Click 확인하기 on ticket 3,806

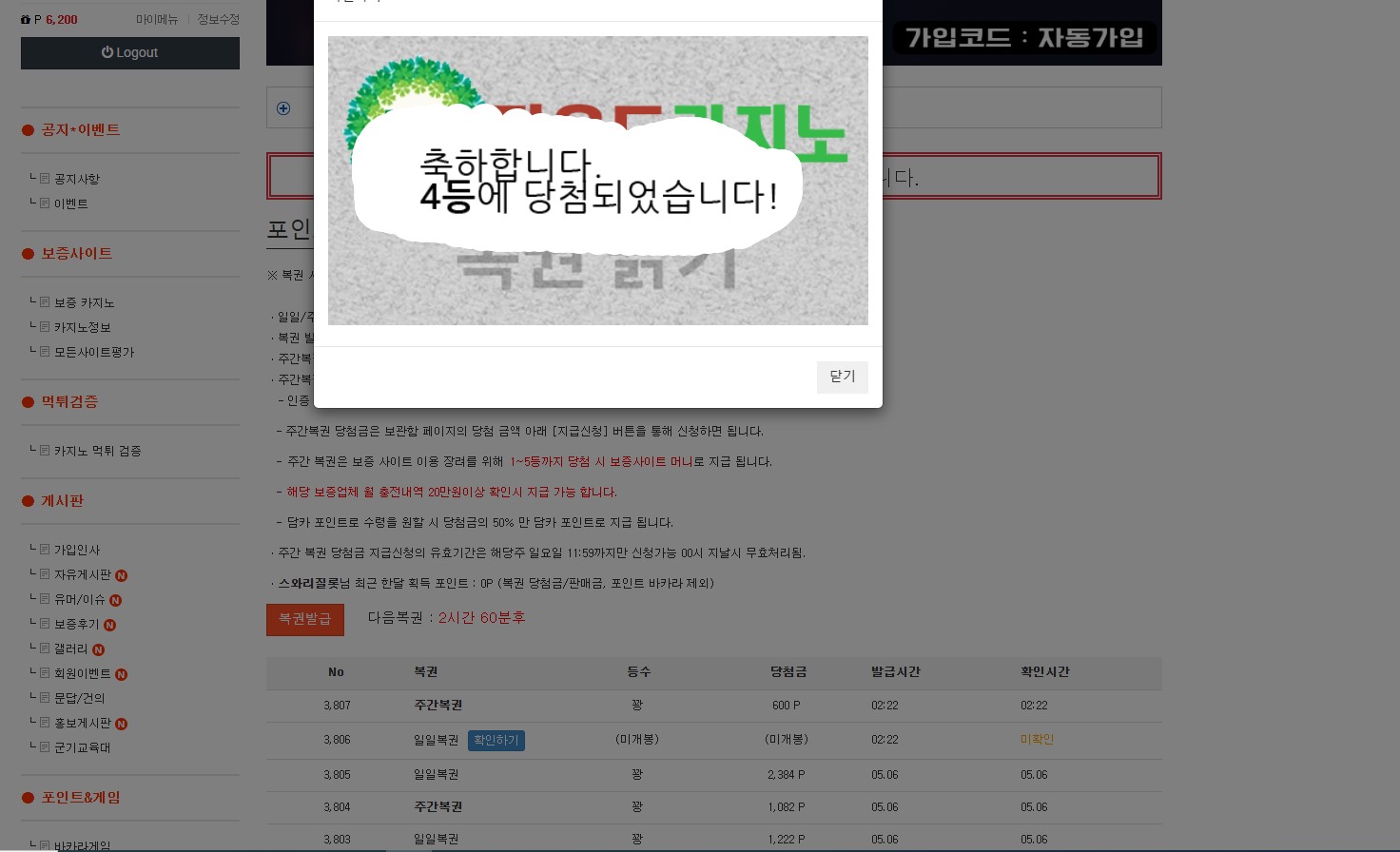tap(496, 740)
